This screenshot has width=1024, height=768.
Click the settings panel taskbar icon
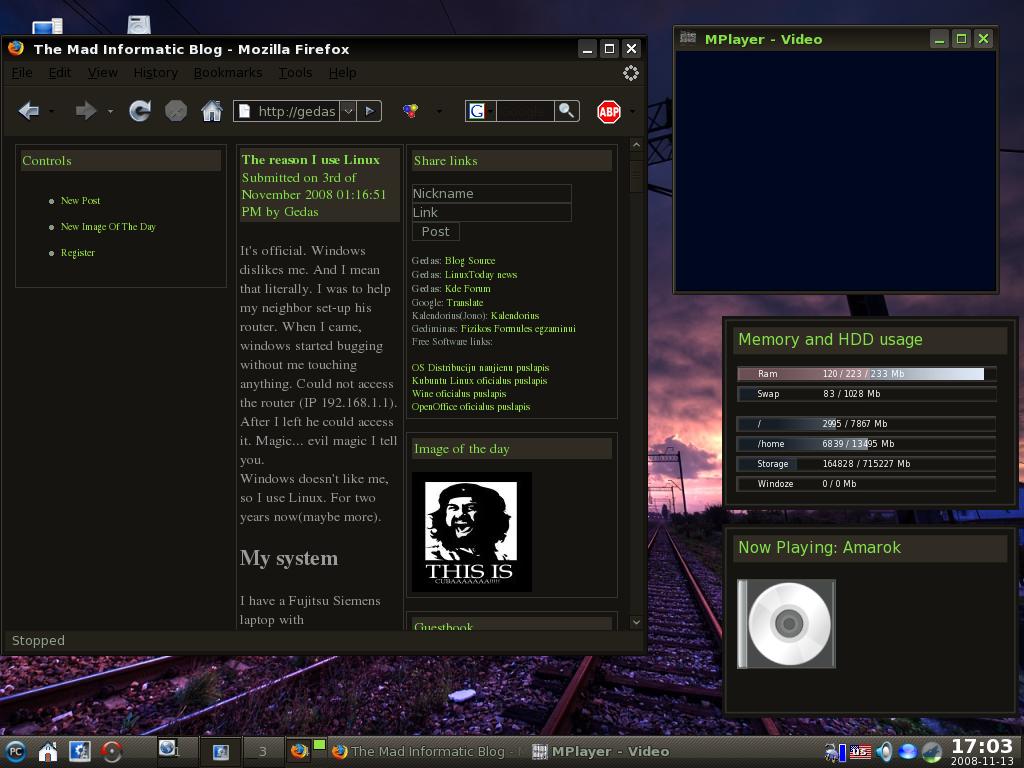(x=80, y=752)
